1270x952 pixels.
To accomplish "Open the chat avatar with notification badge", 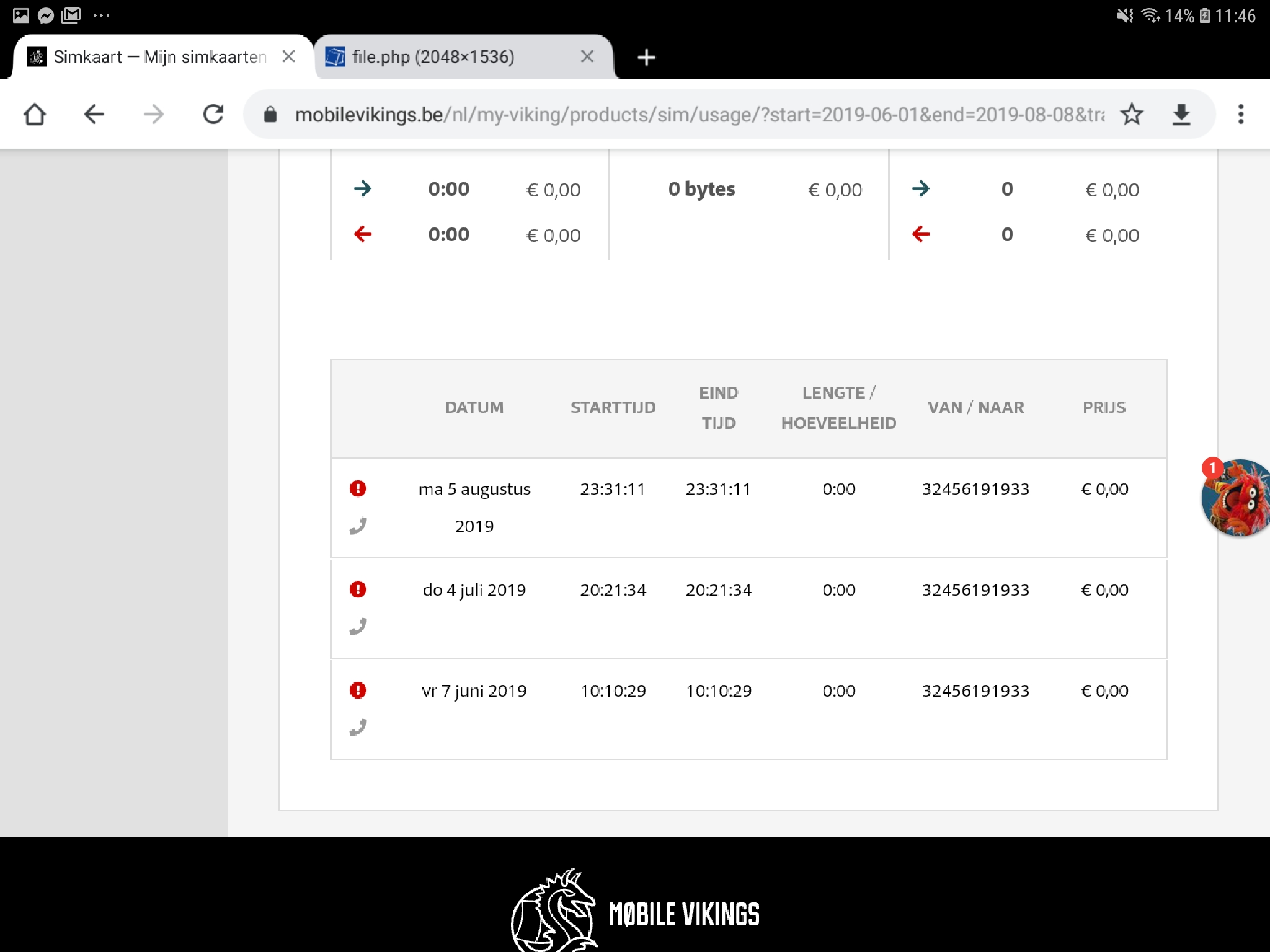I will coord(1236,498).
